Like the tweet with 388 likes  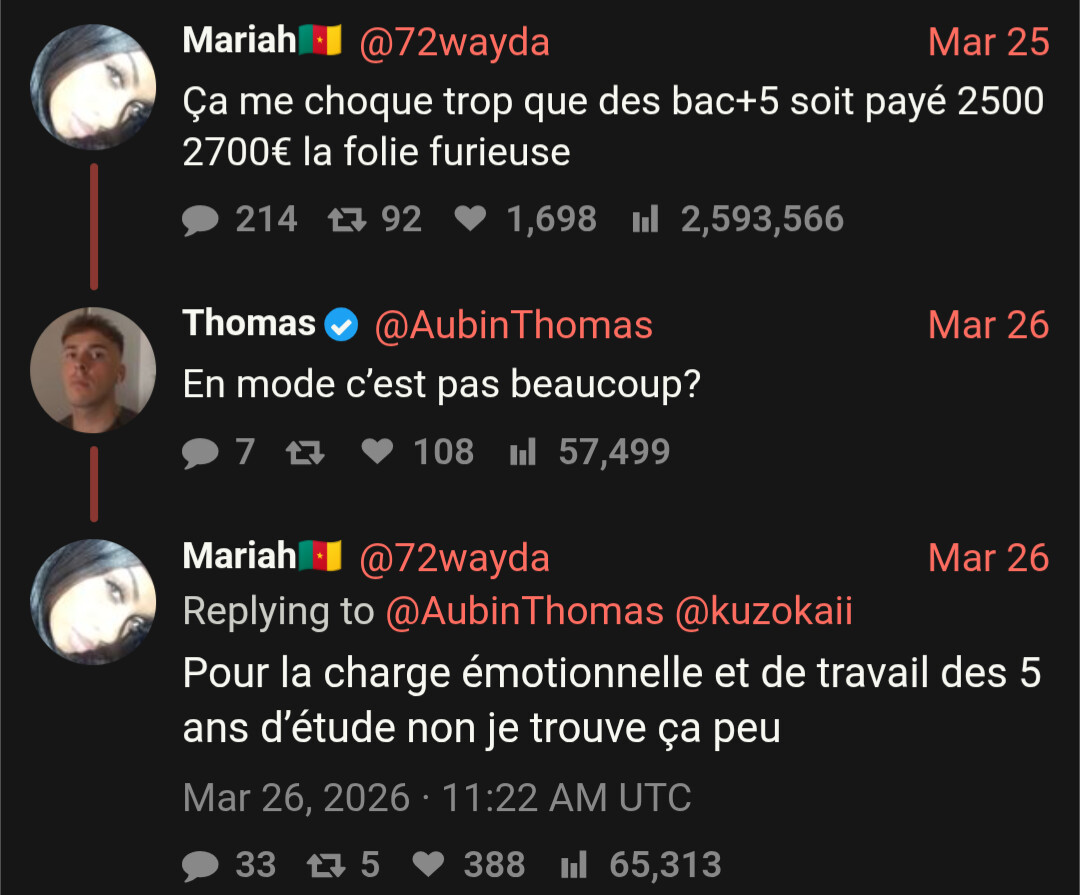tap(428, 864)
